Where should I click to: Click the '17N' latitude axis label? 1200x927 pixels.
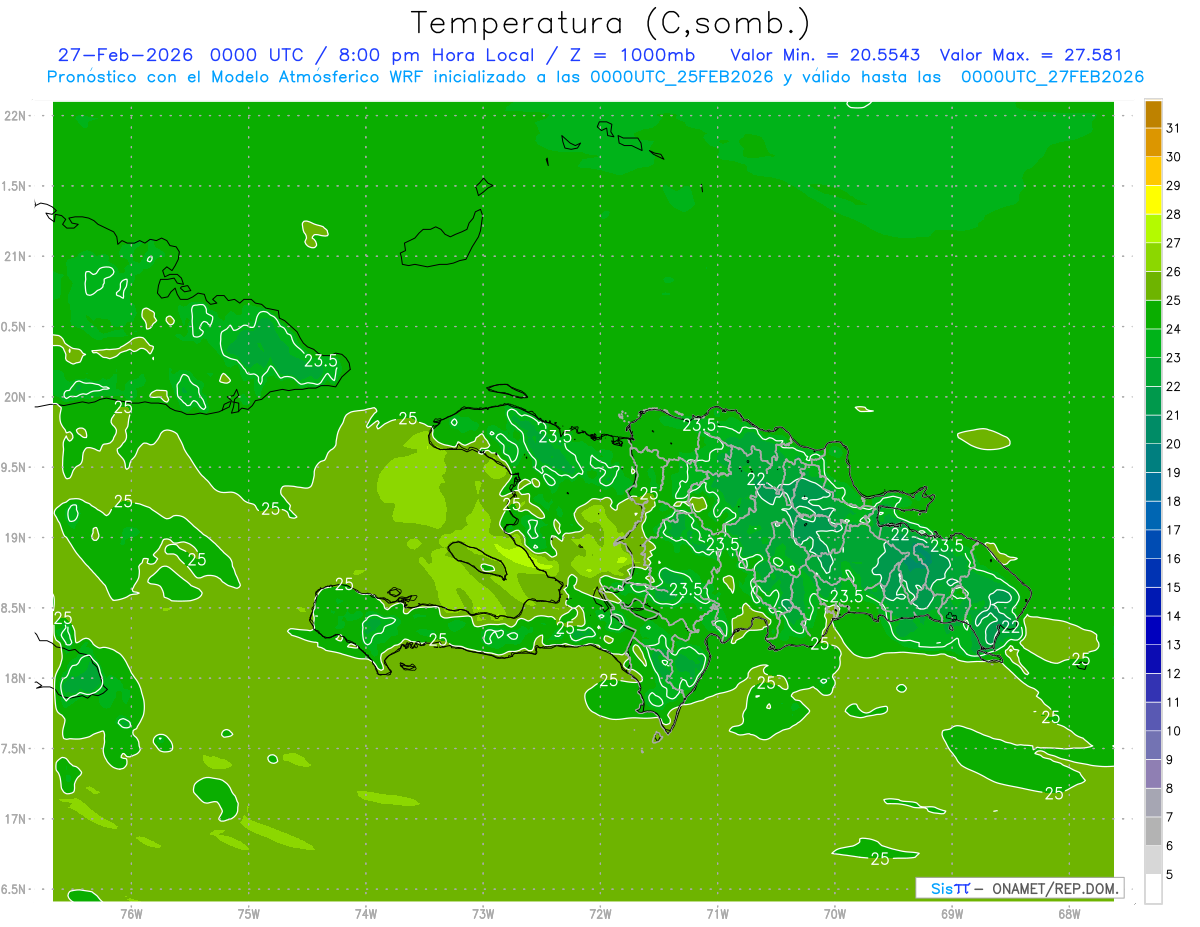[16, 819]
